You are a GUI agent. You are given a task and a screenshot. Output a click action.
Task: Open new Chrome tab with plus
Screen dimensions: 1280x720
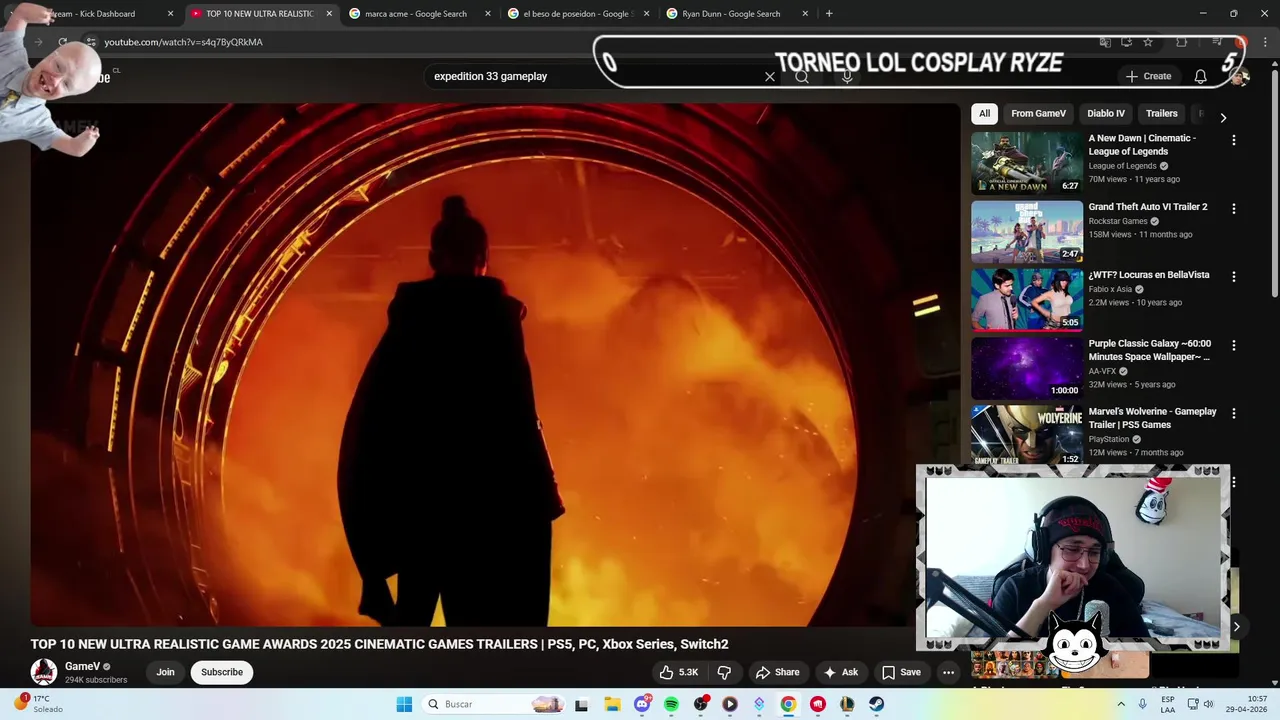[829, 14]
